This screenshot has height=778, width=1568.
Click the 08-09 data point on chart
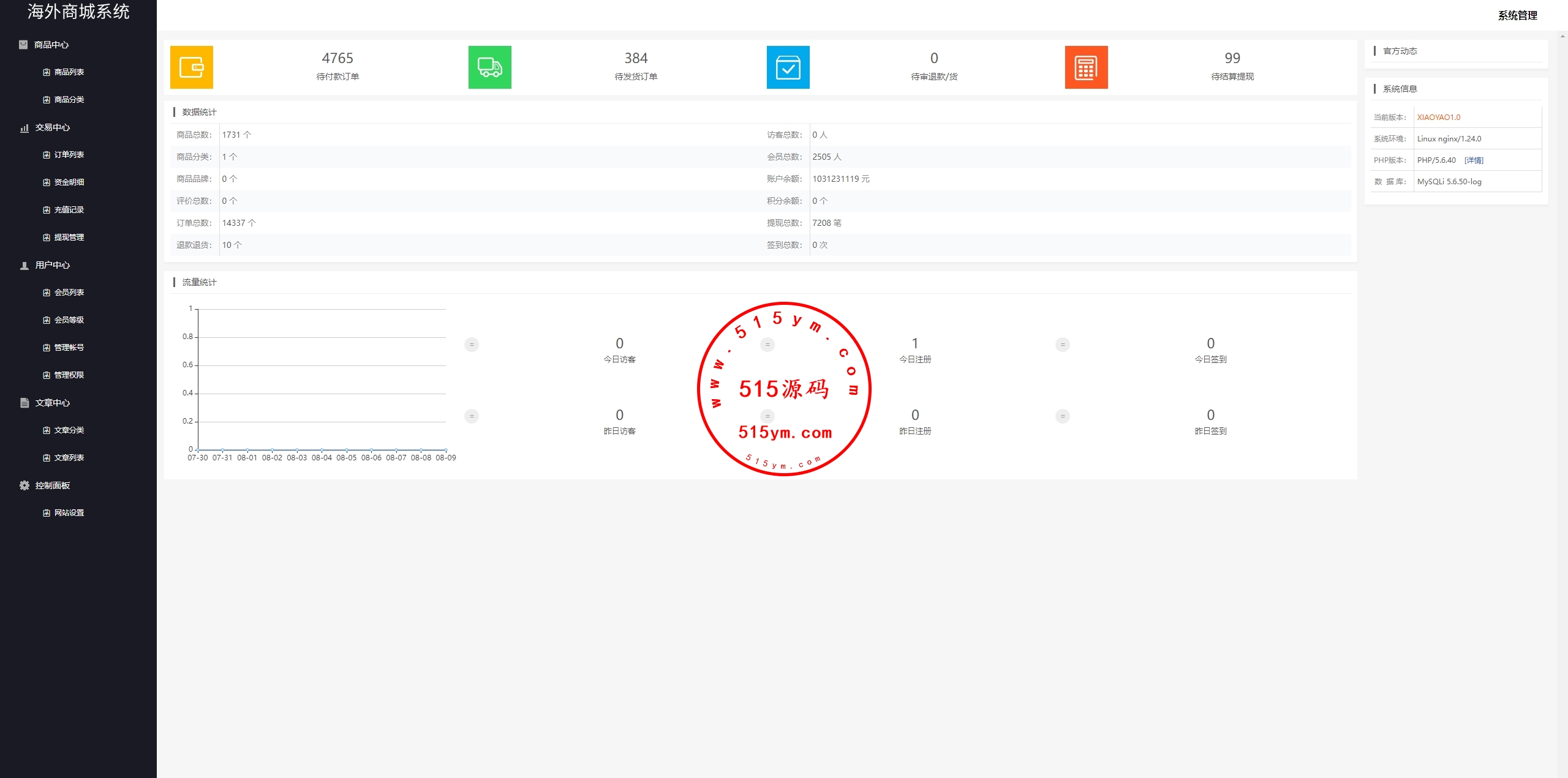point(446,450)
